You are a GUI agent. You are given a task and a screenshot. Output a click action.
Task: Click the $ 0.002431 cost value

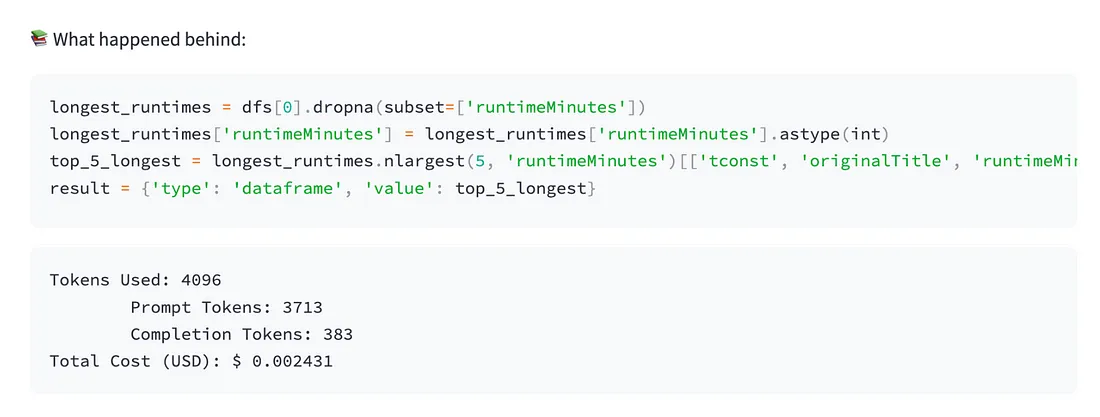[x=282, y=362]
